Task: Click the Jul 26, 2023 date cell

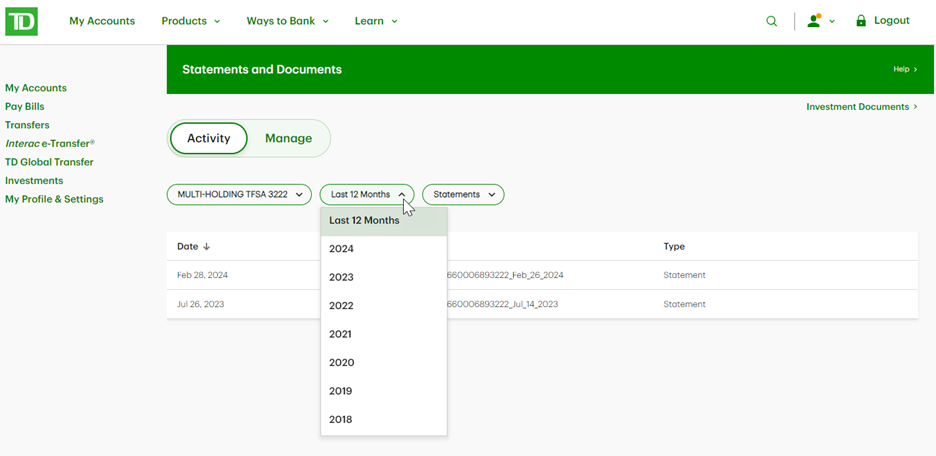Action: point(201,304)
